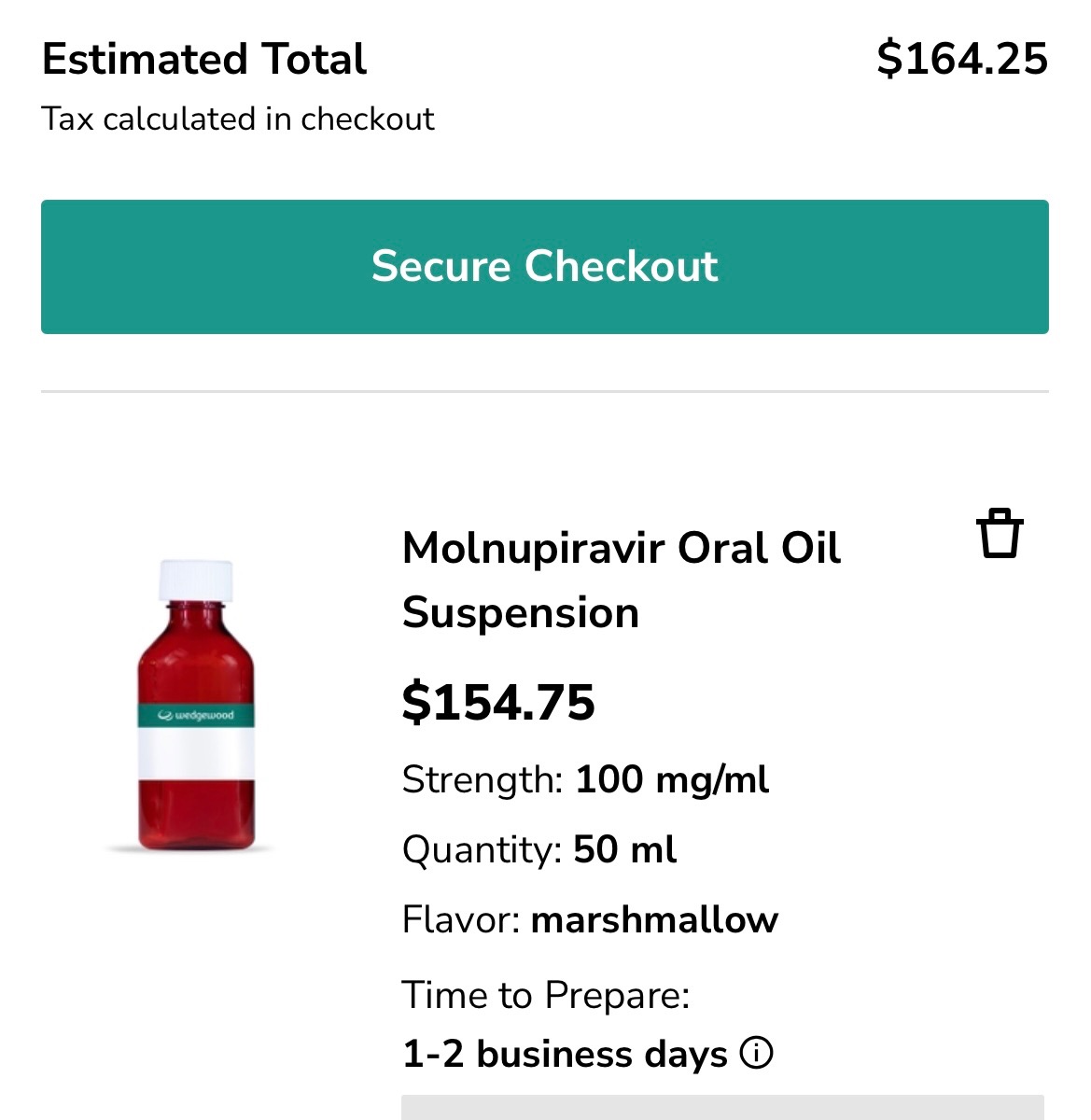Click the Time to Prepare label
Viewport: 1091px width, 1120px height.
point(546,995)
